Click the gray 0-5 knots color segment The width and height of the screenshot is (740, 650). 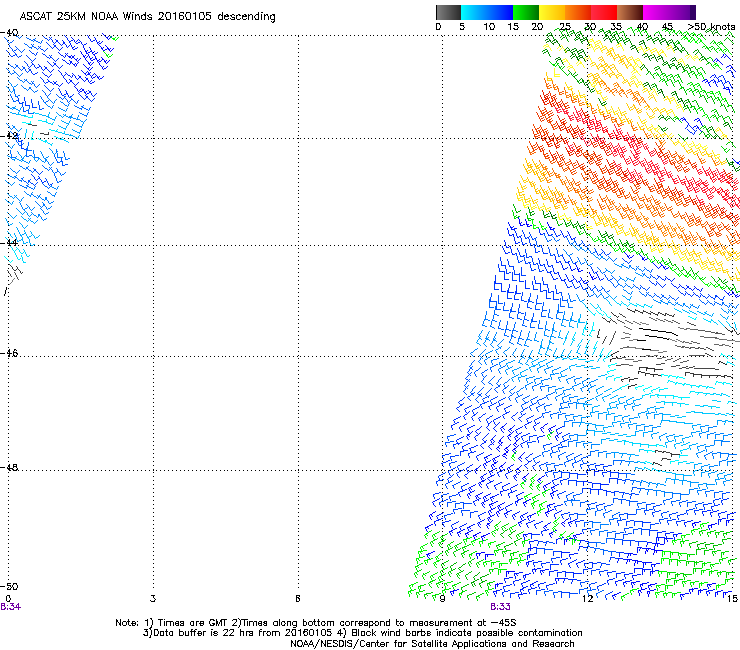pos(448,12)
